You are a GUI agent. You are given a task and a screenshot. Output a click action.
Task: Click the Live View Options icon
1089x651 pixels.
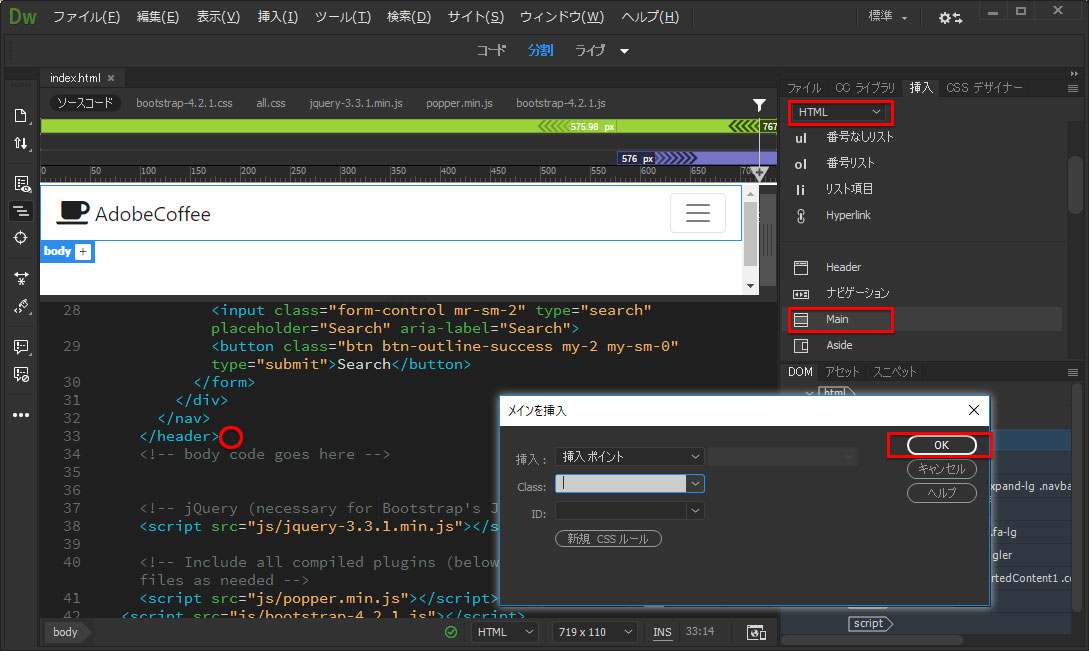[x=21, y=183]
